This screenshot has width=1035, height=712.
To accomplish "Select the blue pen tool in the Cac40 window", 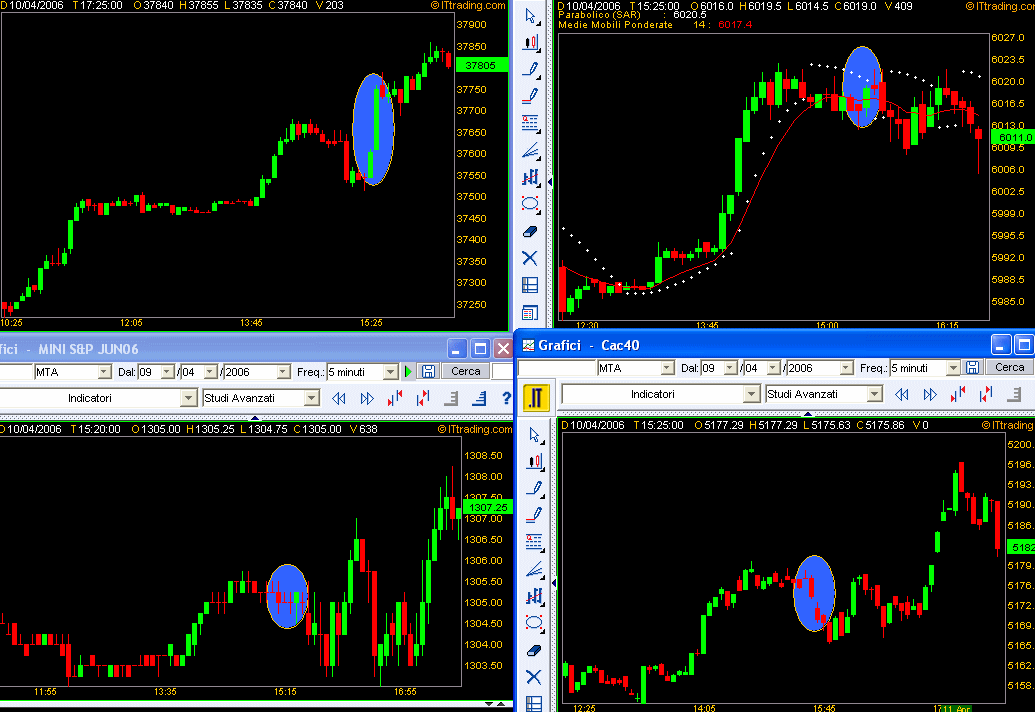I will 534,489.
